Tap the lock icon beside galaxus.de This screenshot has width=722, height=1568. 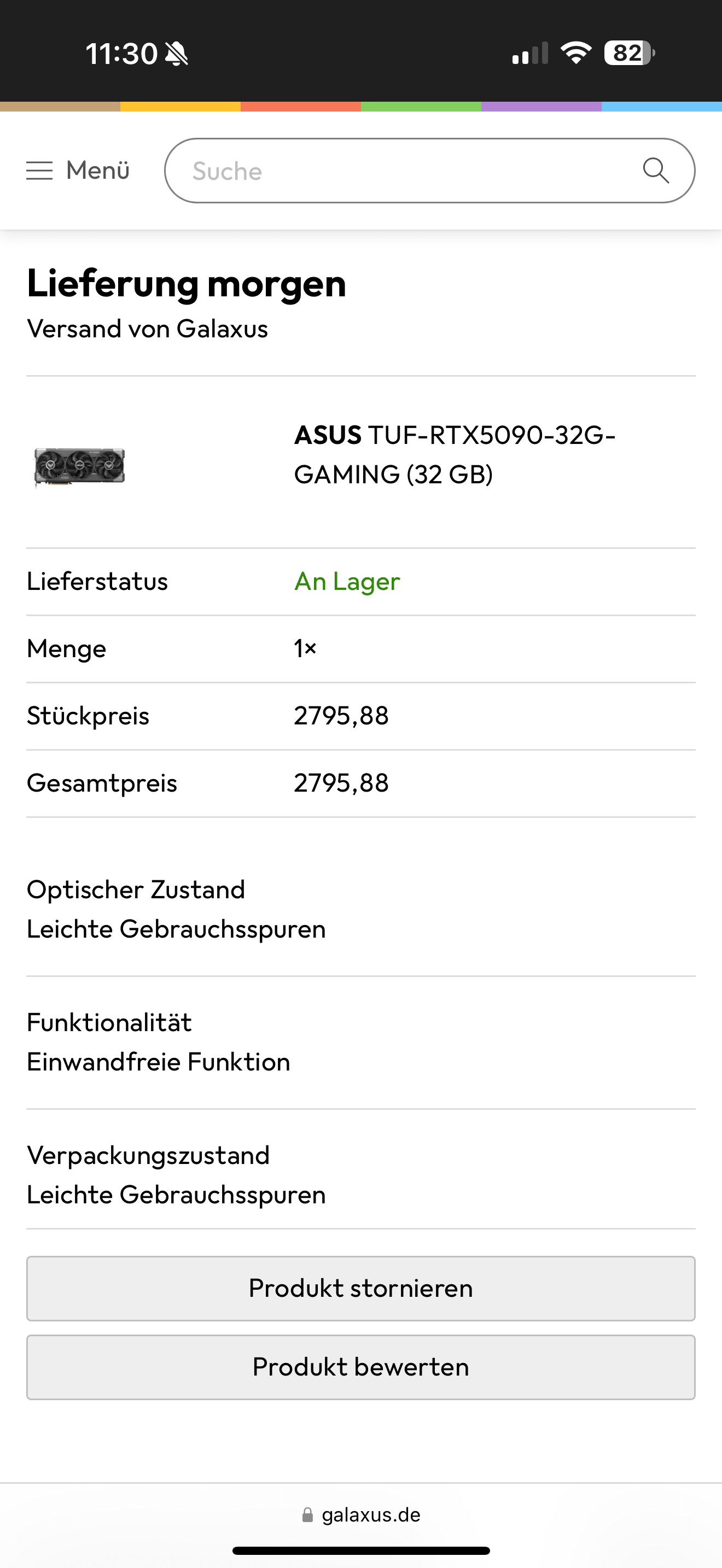[x=307, y=1515]
